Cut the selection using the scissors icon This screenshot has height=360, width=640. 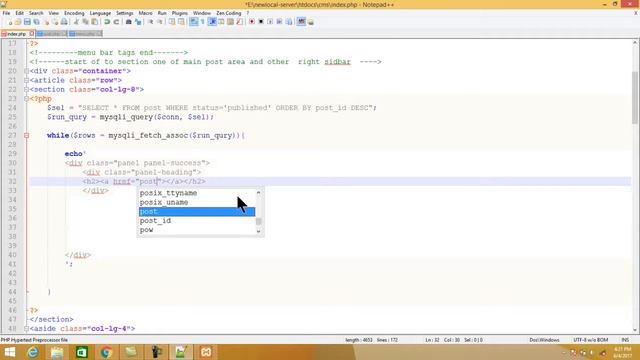click(x=76, y=22)
